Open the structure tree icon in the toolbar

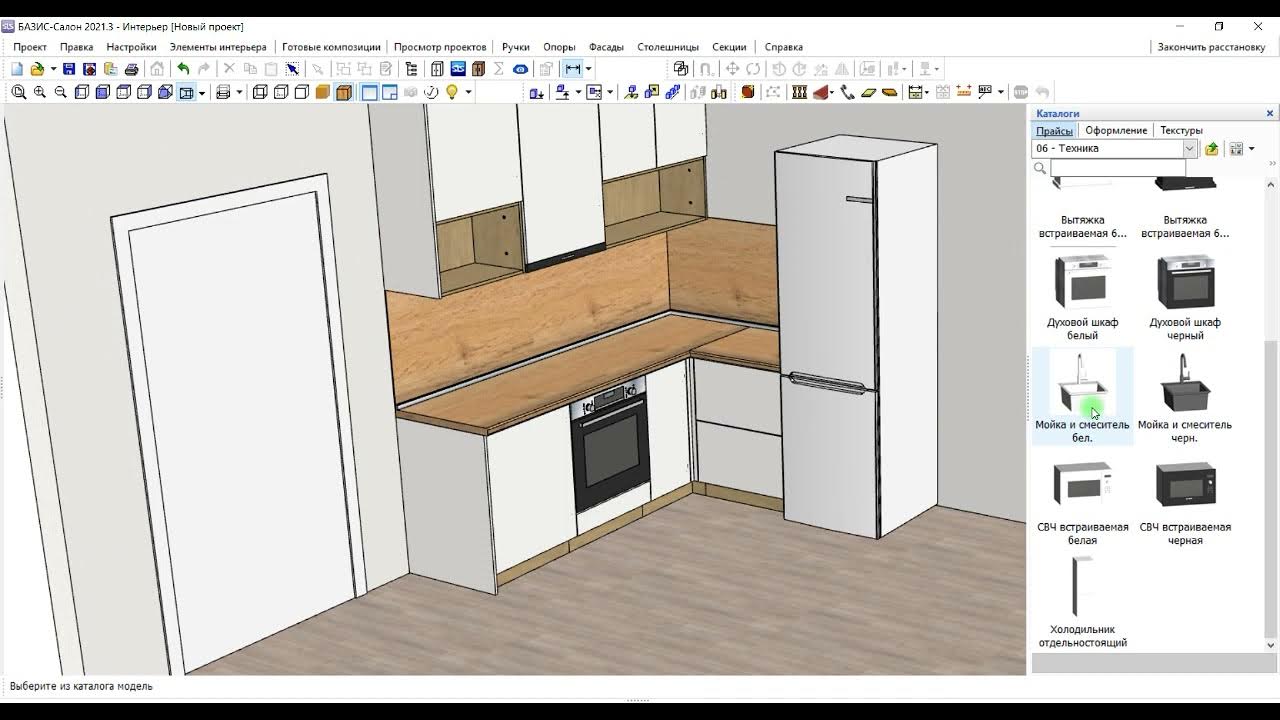(411, 69)
